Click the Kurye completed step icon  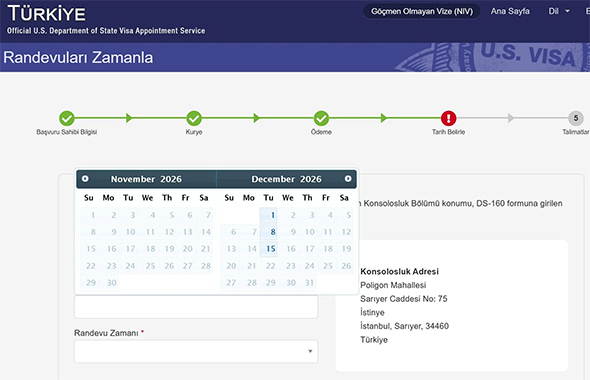pos(194,118)
